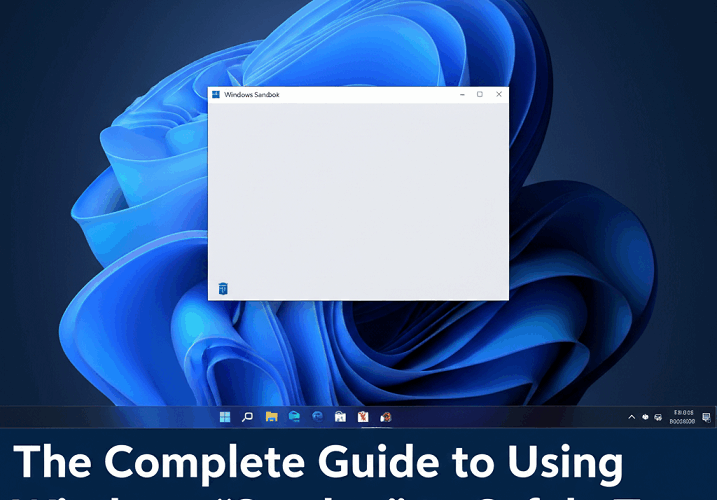
Task: Click the 'Windows Sandbox' window title text
Action: tap(252, 95)
